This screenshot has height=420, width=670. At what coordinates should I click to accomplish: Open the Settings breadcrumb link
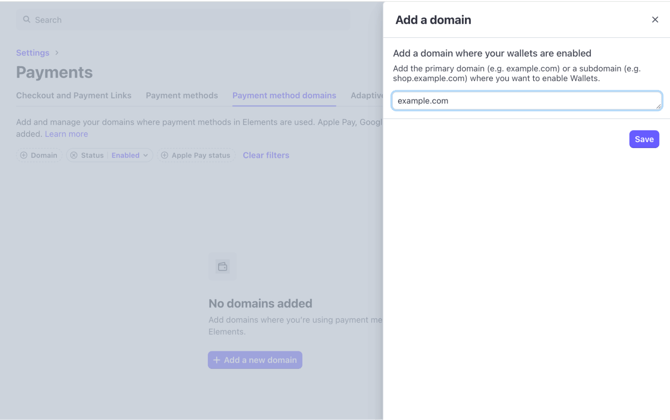point(33,53)
